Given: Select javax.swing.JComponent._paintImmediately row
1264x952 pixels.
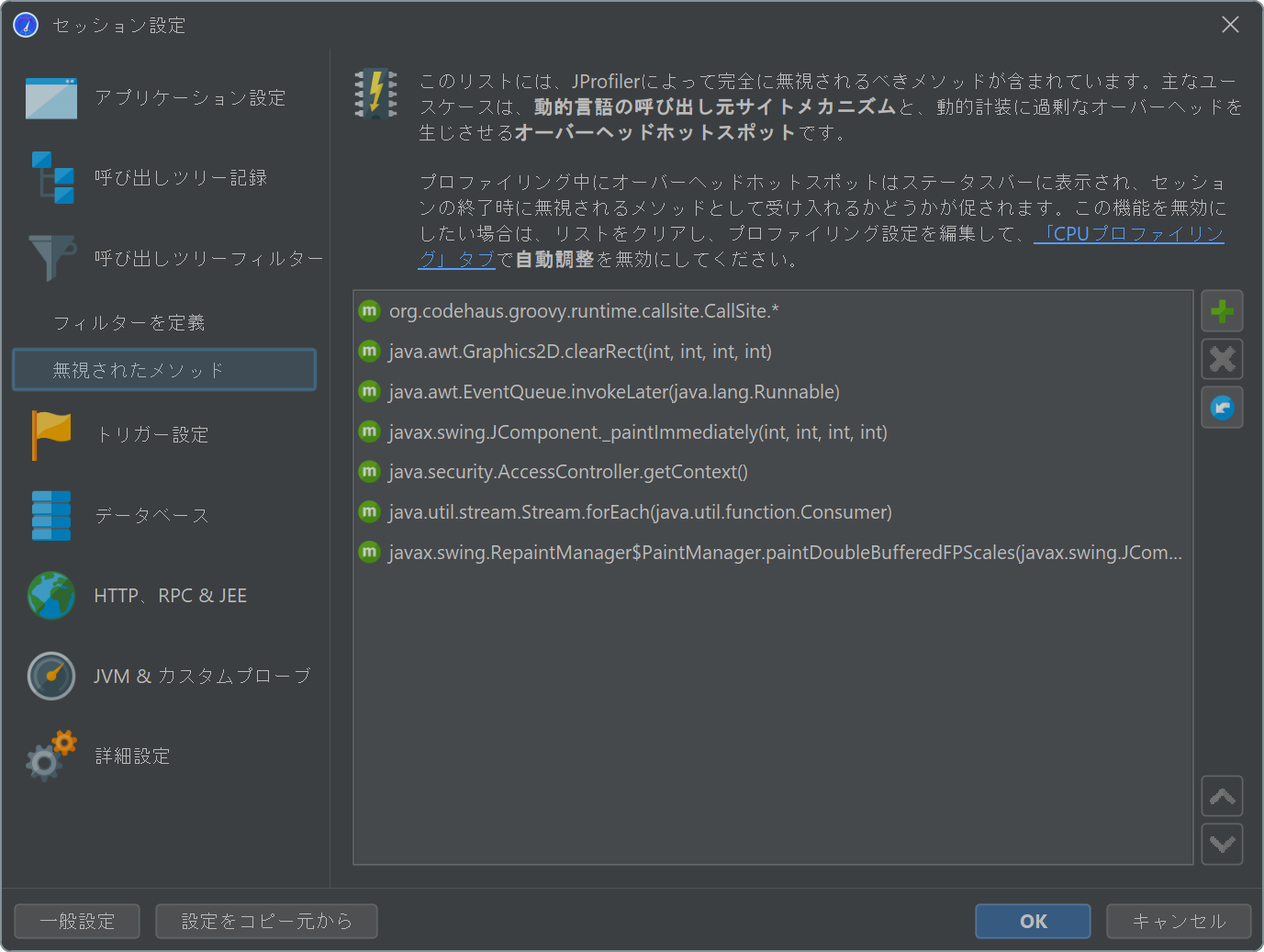Looking at the screenshot, I should (773, 431).
